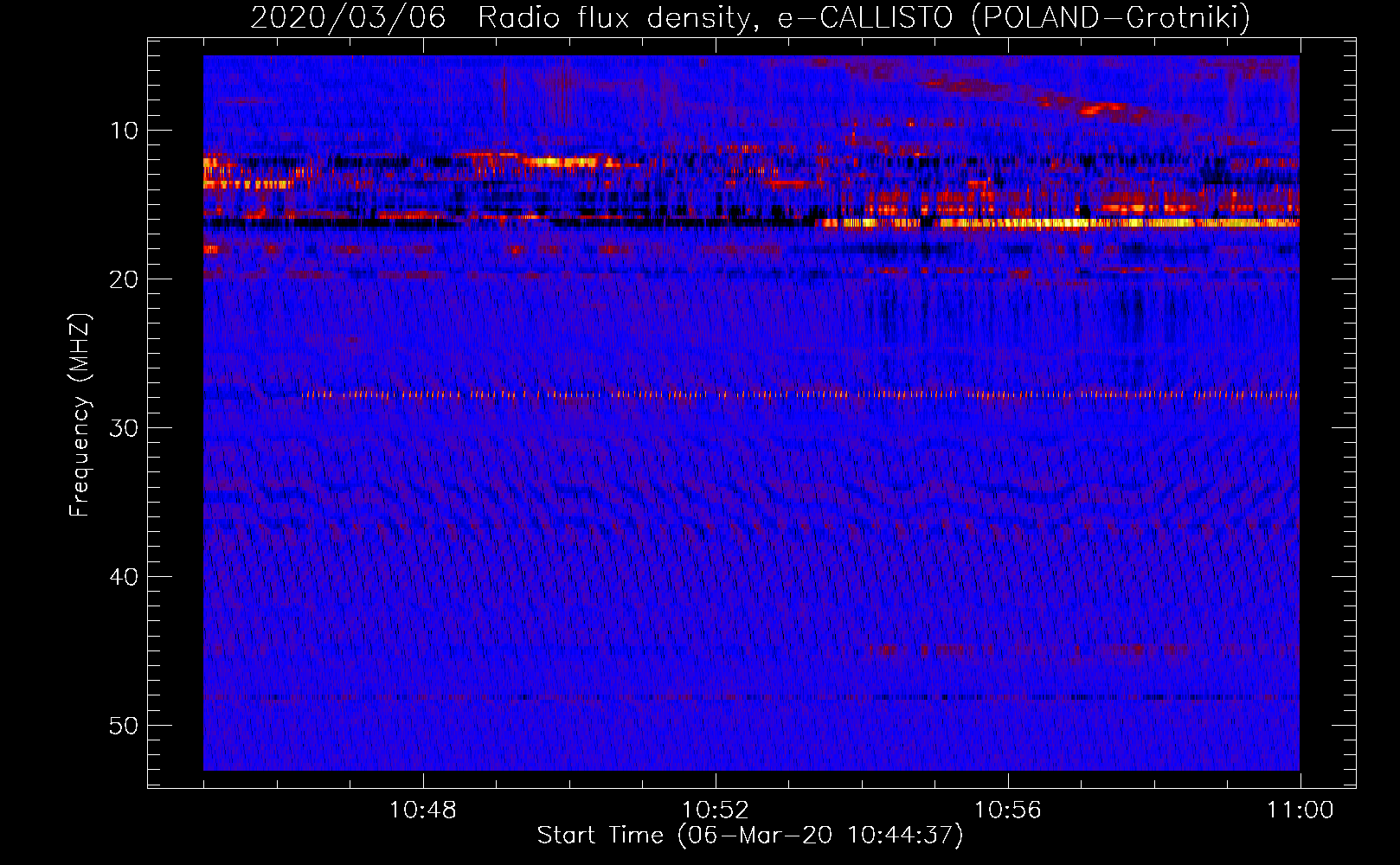Click the 10:48 time tick label
Viewport: 1400px width, 865px height.
coord(422,811)
